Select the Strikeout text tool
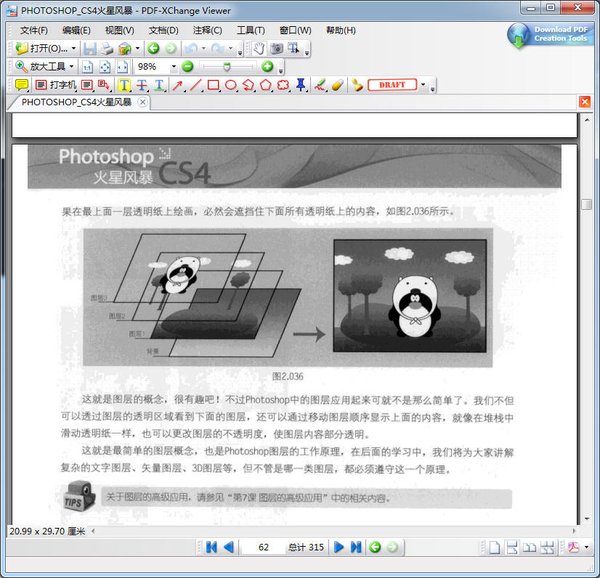The width and height of the screenshot is (600, 578). 142,85
